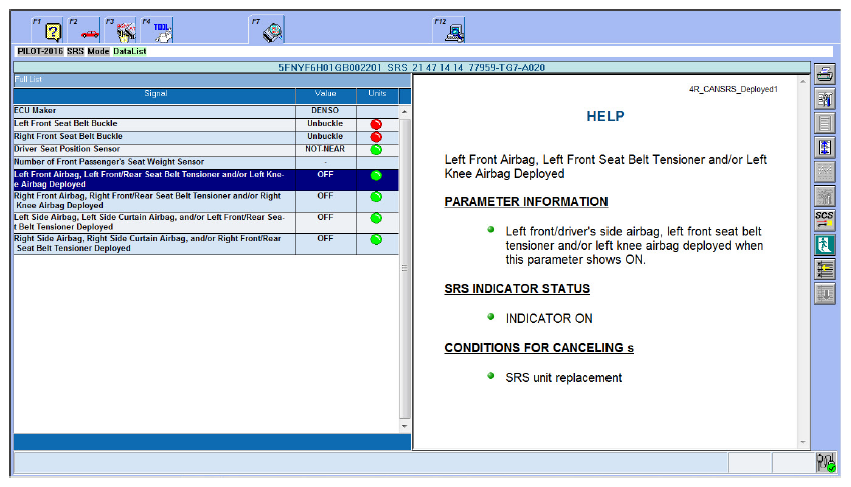Click the 4R_CANSRS_Deployed1 label
851x487 pixels.
click(733, 90)
